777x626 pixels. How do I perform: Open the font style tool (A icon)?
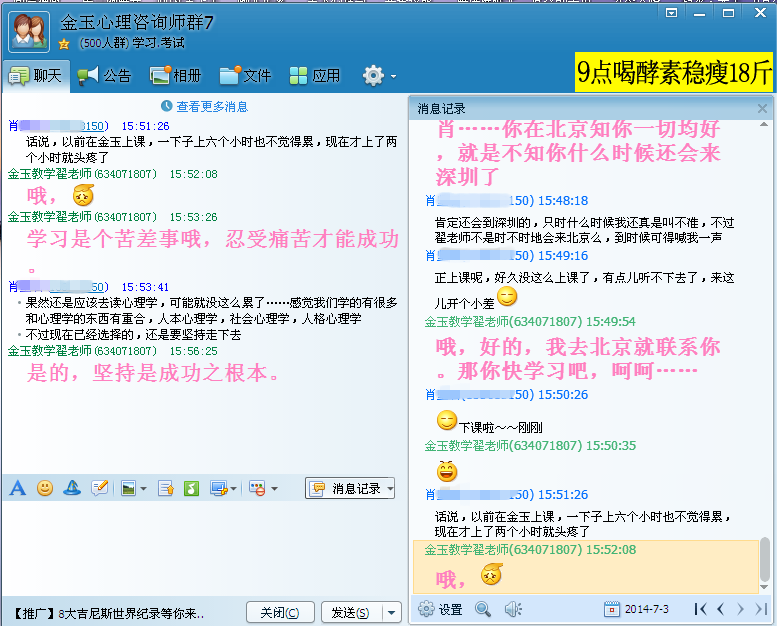[x=17, y=488]
